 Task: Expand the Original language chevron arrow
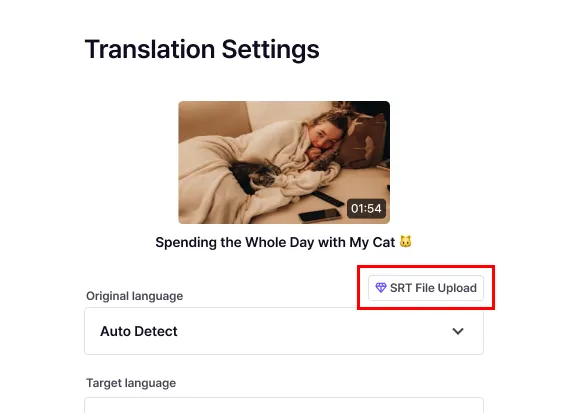(x=458, y=331)
